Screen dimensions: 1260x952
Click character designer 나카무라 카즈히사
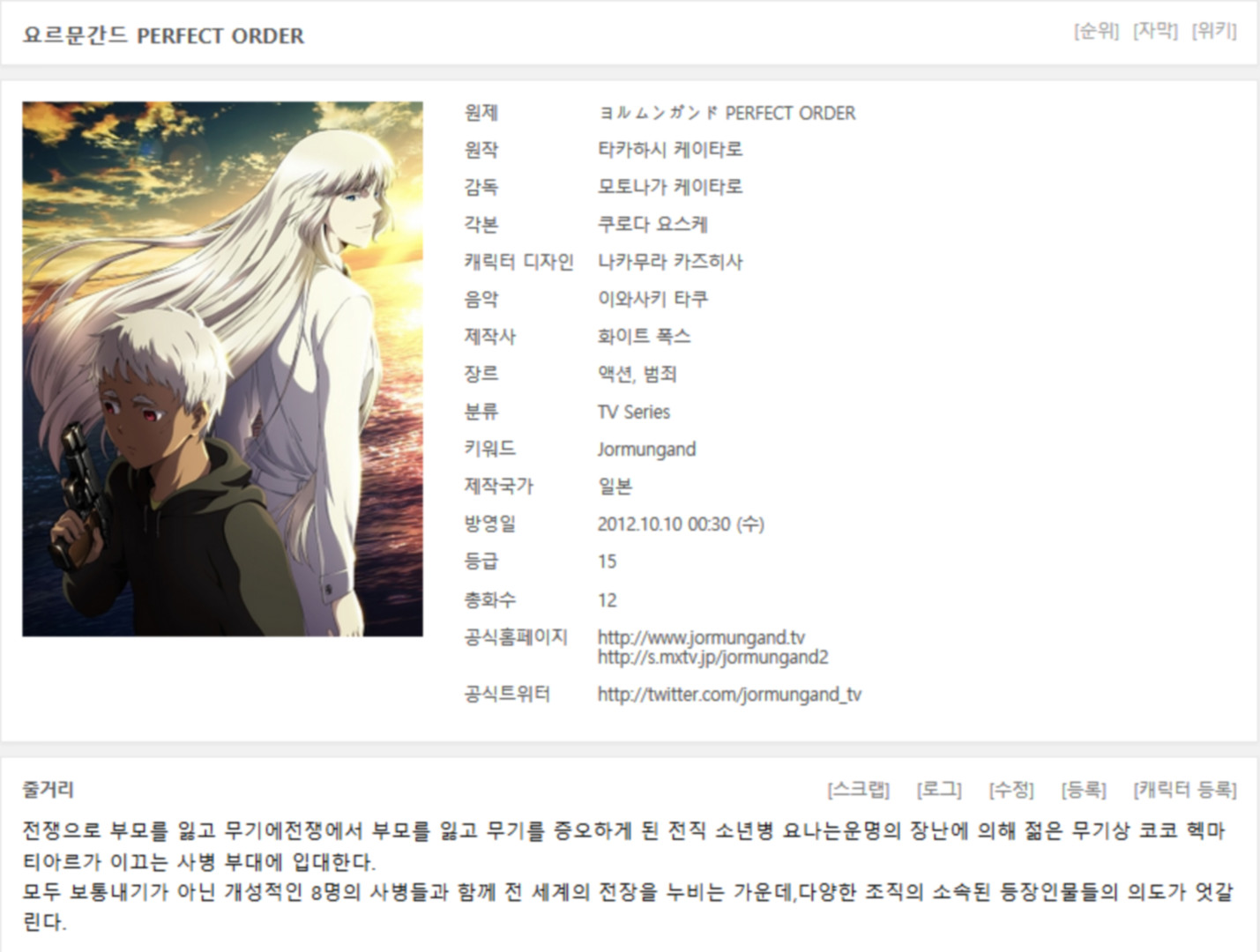click(x=670, y=262)
